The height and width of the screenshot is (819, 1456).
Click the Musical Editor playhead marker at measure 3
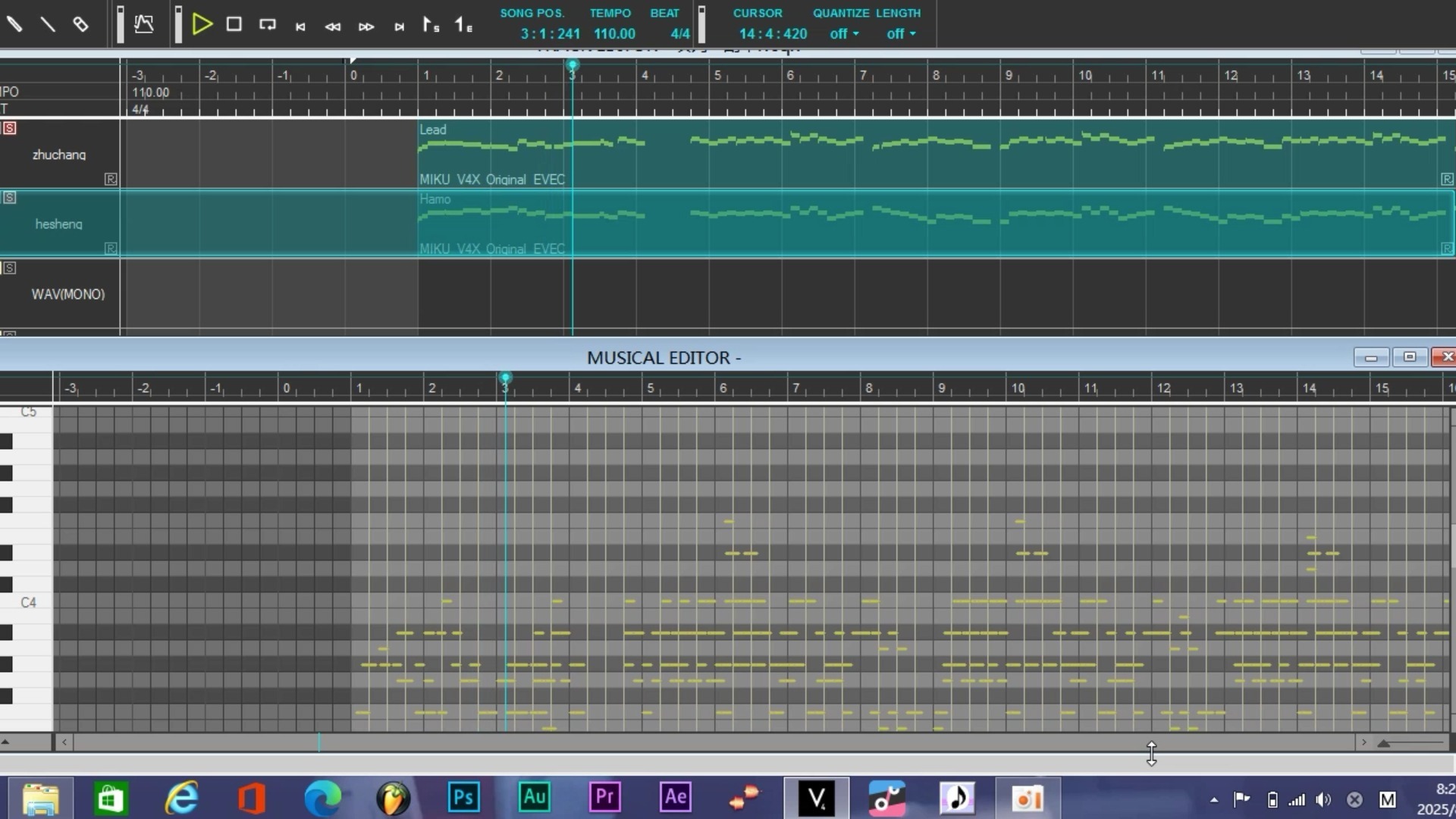[505, 378]
